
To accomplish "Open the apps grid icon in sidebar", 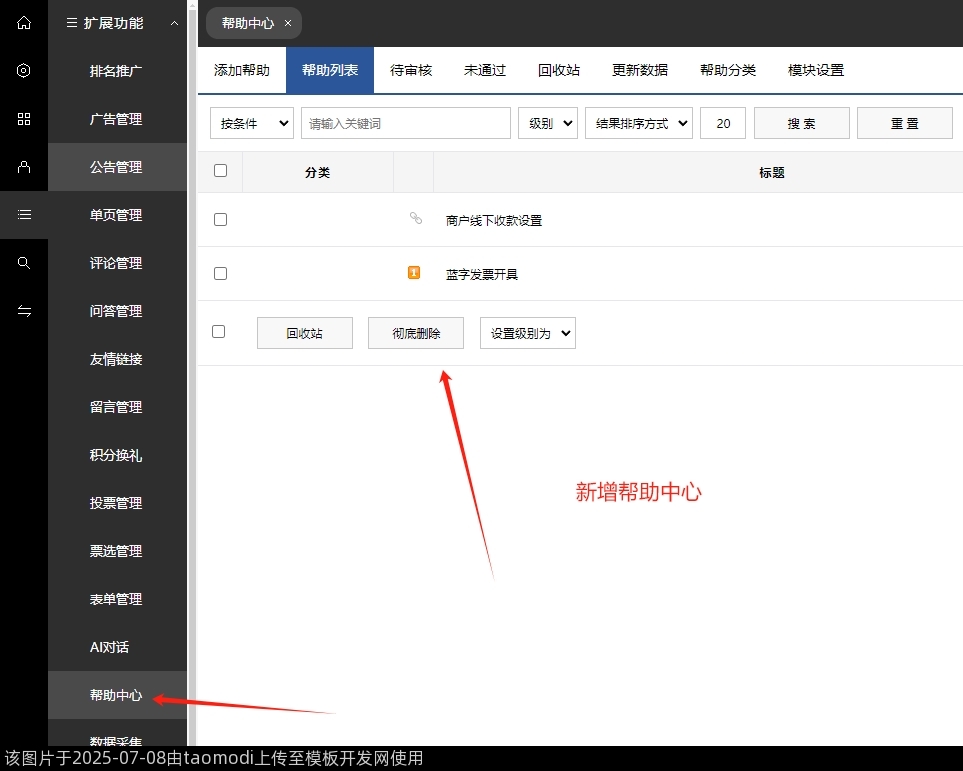I will [23, 119].
